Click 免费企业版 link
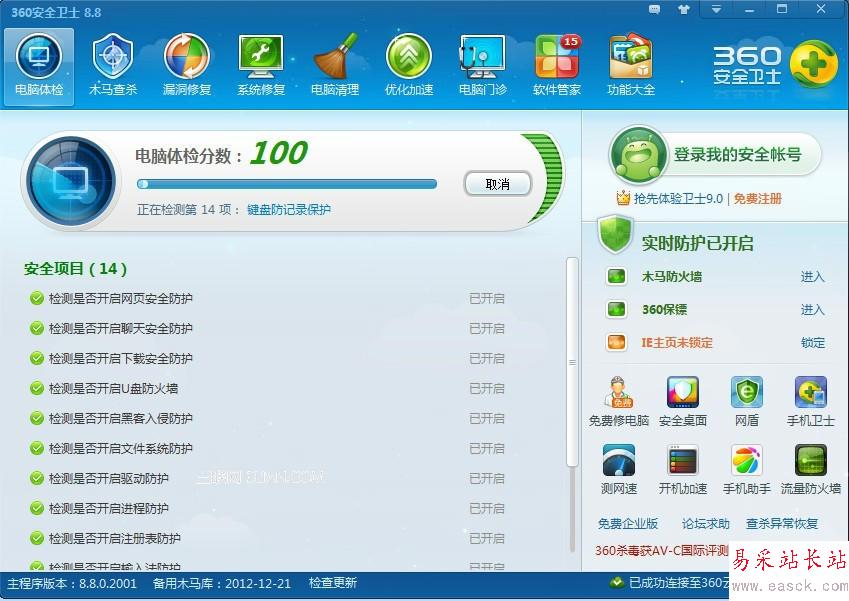 [628, 524]
